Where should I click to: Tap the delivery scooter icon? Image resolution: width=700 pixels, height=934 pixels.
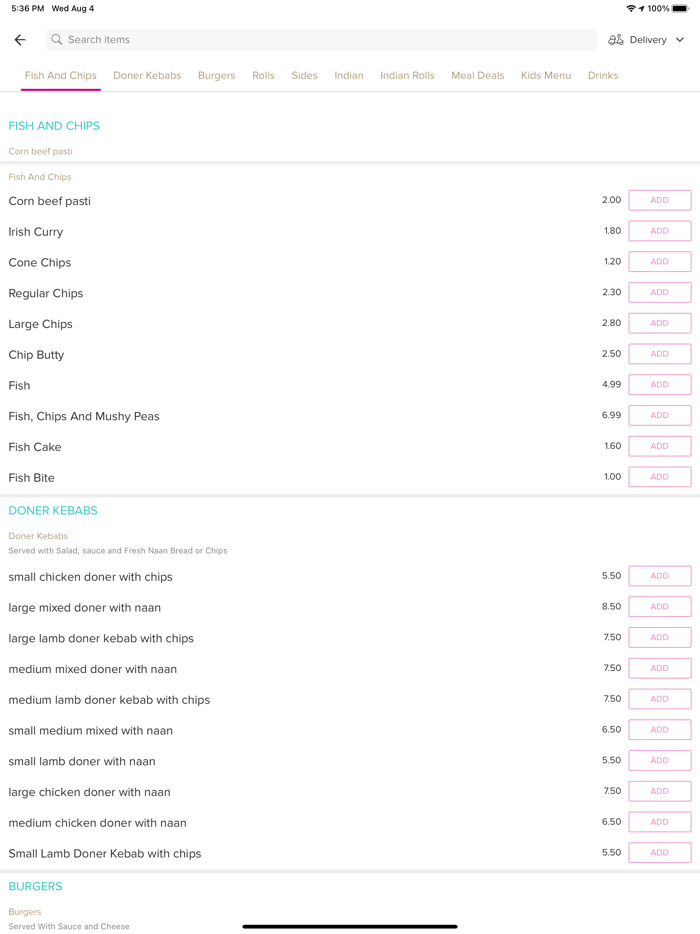coord(616,40)
